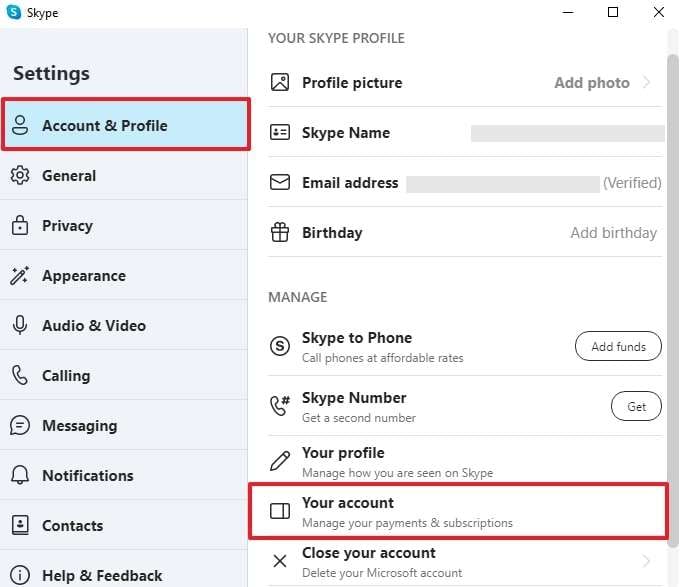Click the Profile picture image icon
This screenshot has height=587, width=681.
coord(281,83)
